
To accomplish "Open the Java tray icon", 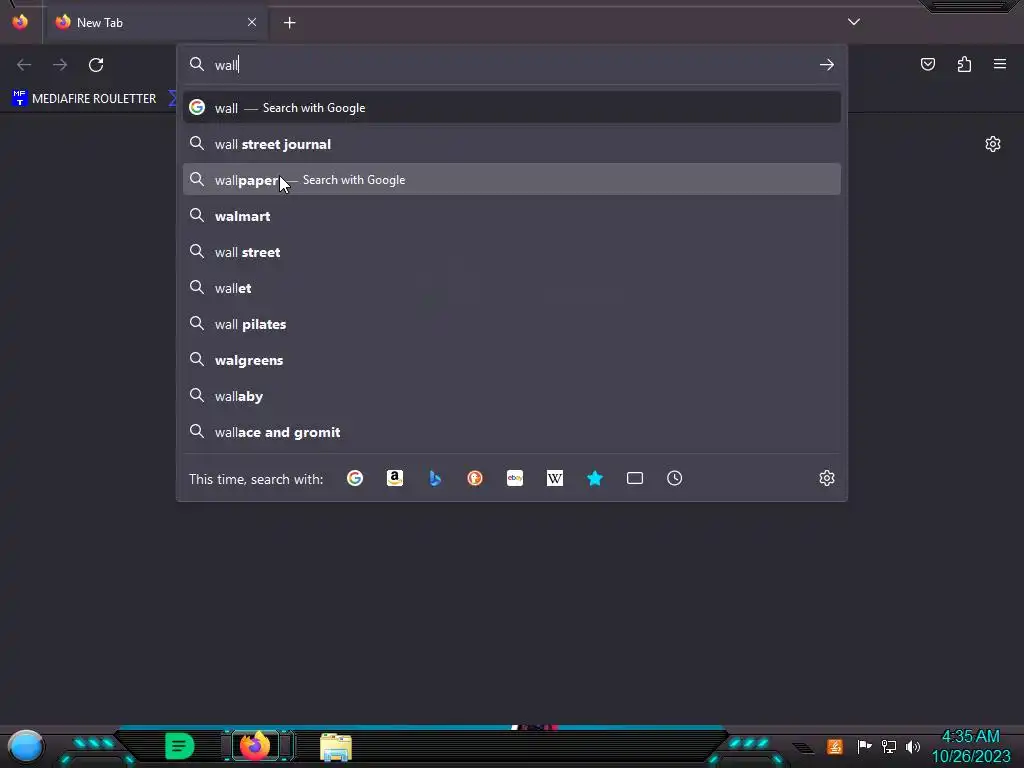I will click(x=835, y=746).
